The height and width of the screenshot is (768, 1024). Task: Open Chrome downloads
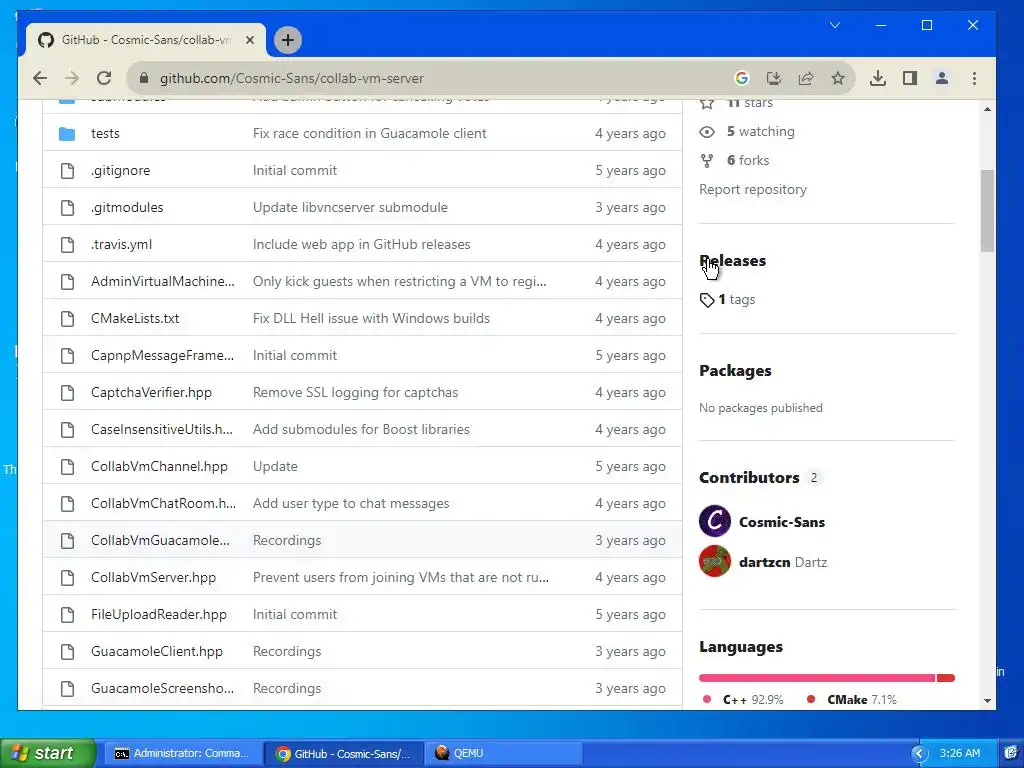(878, 78)
